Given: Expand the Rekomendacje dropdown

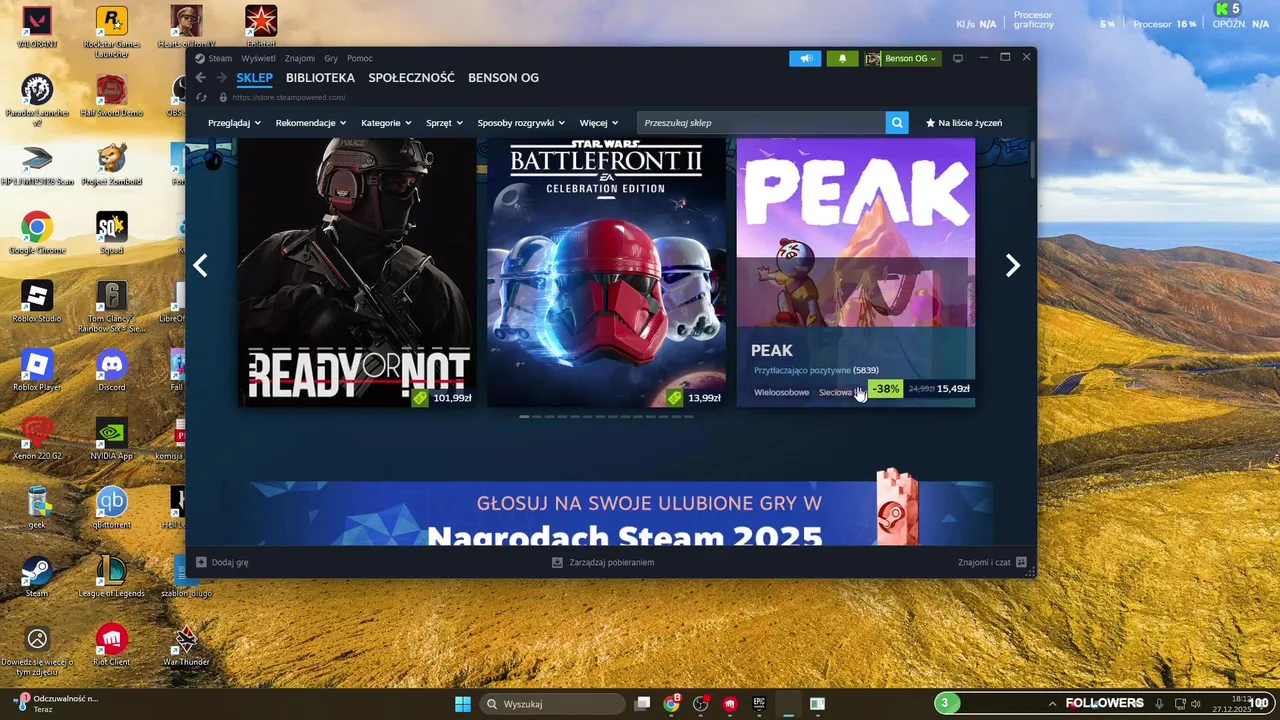Looking at the screenshot, I should point(311,123).
